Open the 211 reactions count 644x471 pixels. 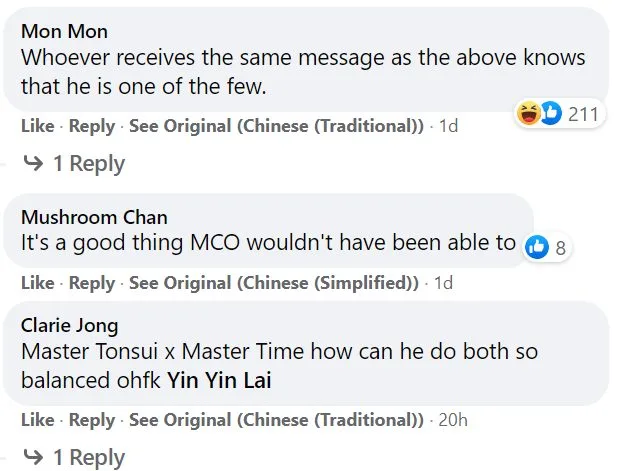[x=582, y=114]
